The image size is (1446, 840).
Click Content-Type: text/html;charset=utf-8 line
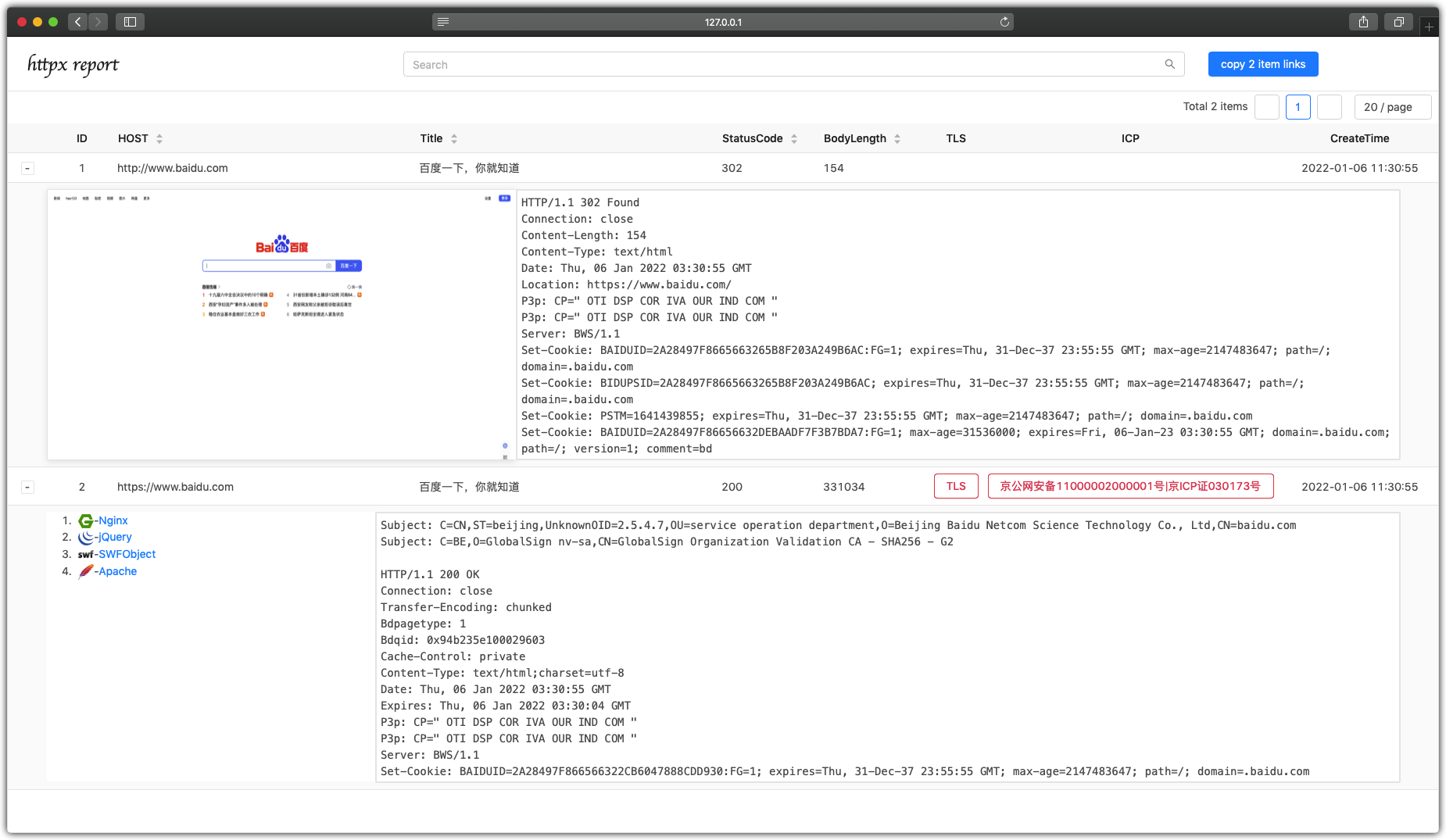coord(502,673)
